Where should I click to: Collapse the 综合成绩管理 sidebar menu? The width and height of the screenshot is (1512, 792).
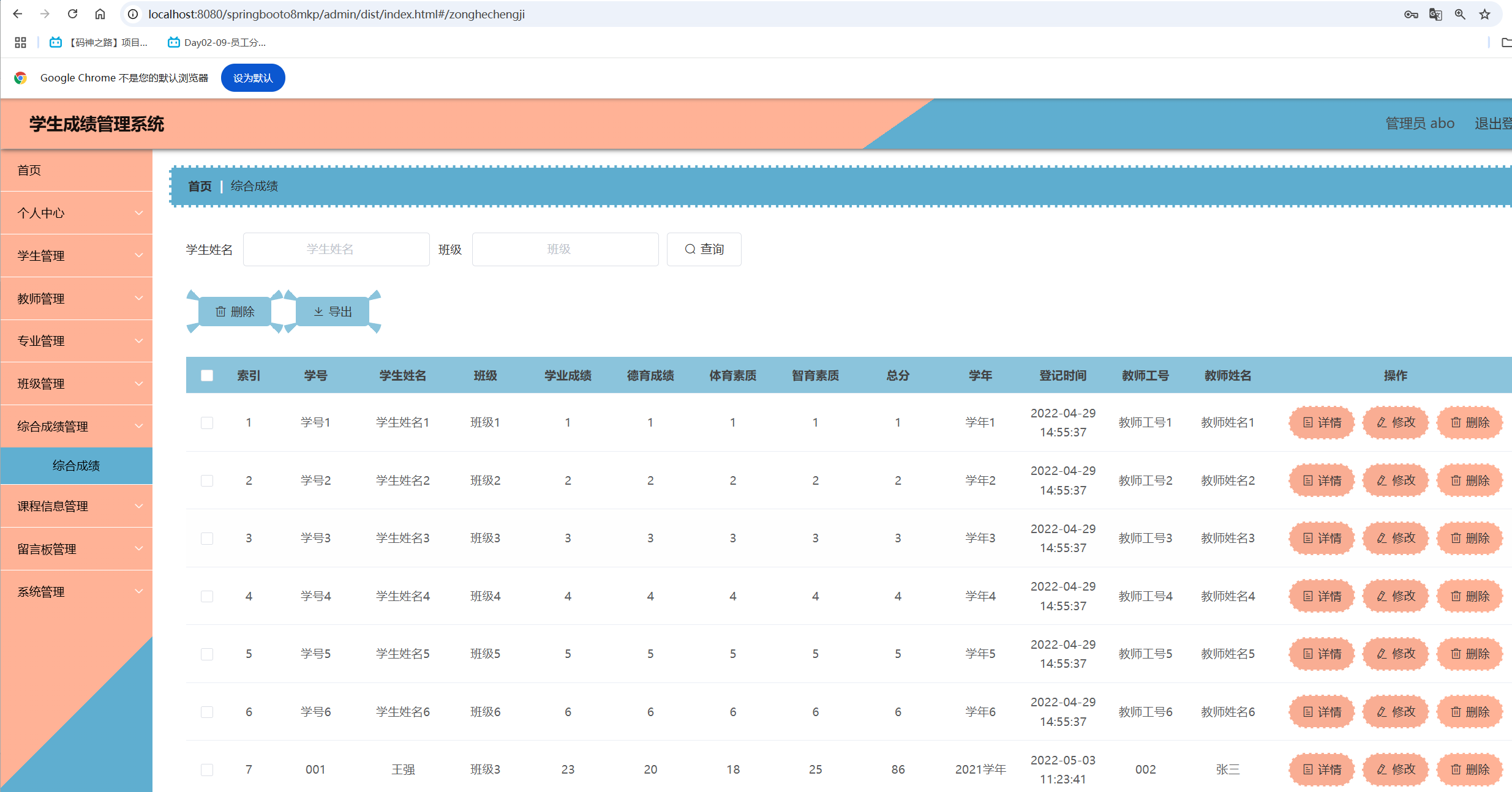click(x=77, y=427)
